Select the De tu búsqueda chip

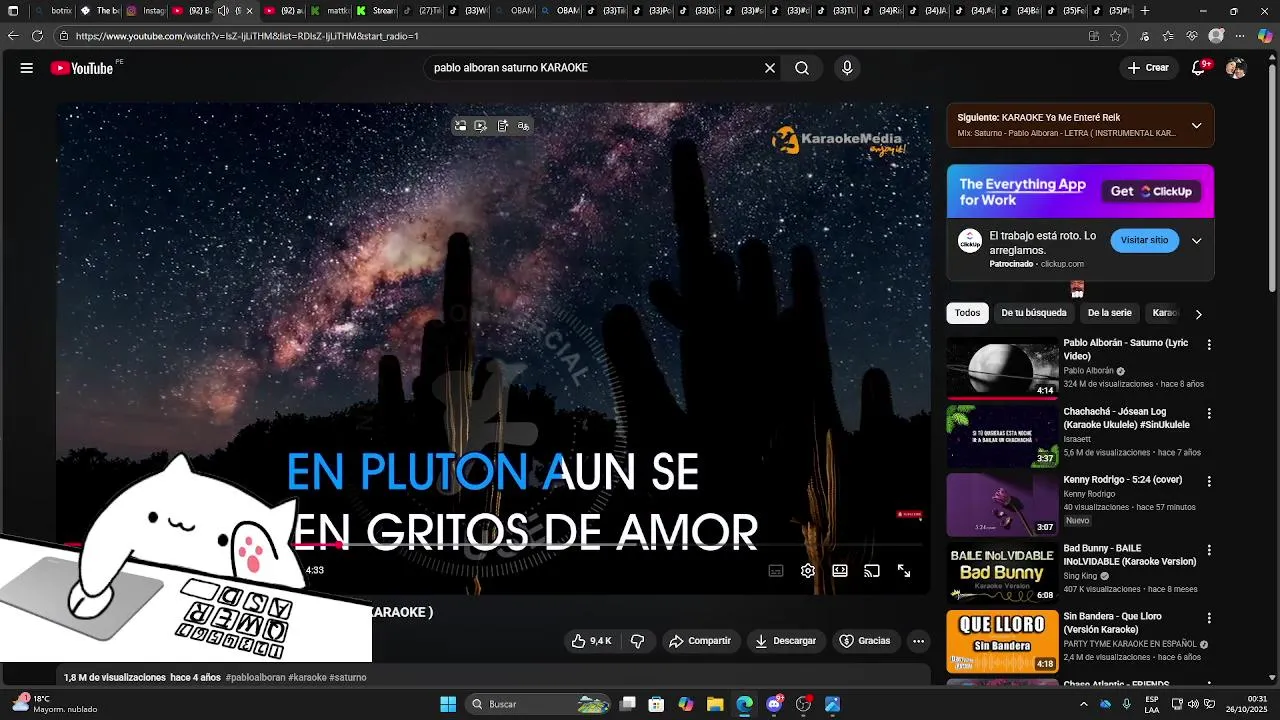[1034, 313]
